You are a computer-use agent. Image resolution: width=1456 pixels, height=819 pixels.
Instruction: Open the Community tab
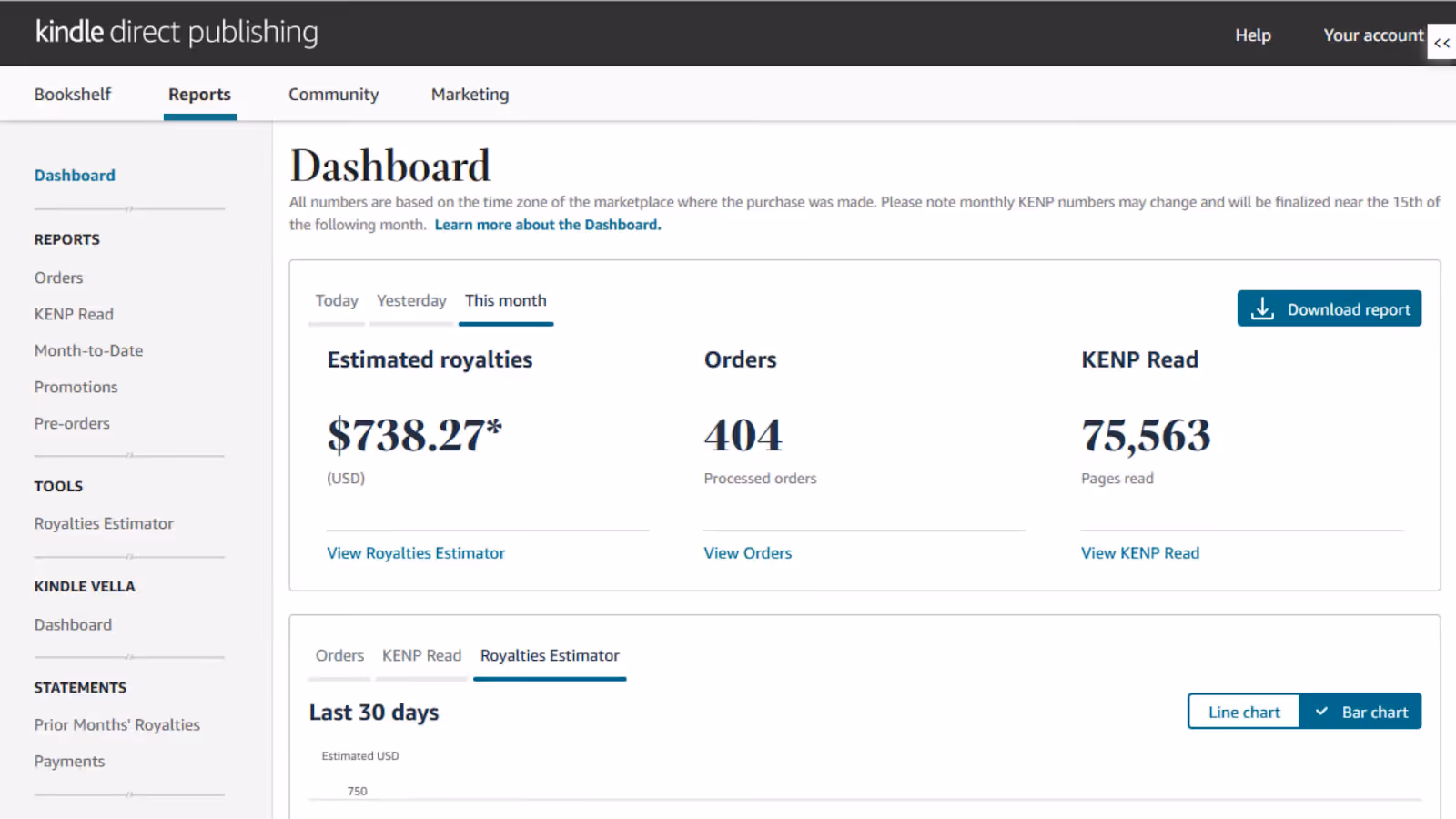pyautogui.click(x=333, y=95)
